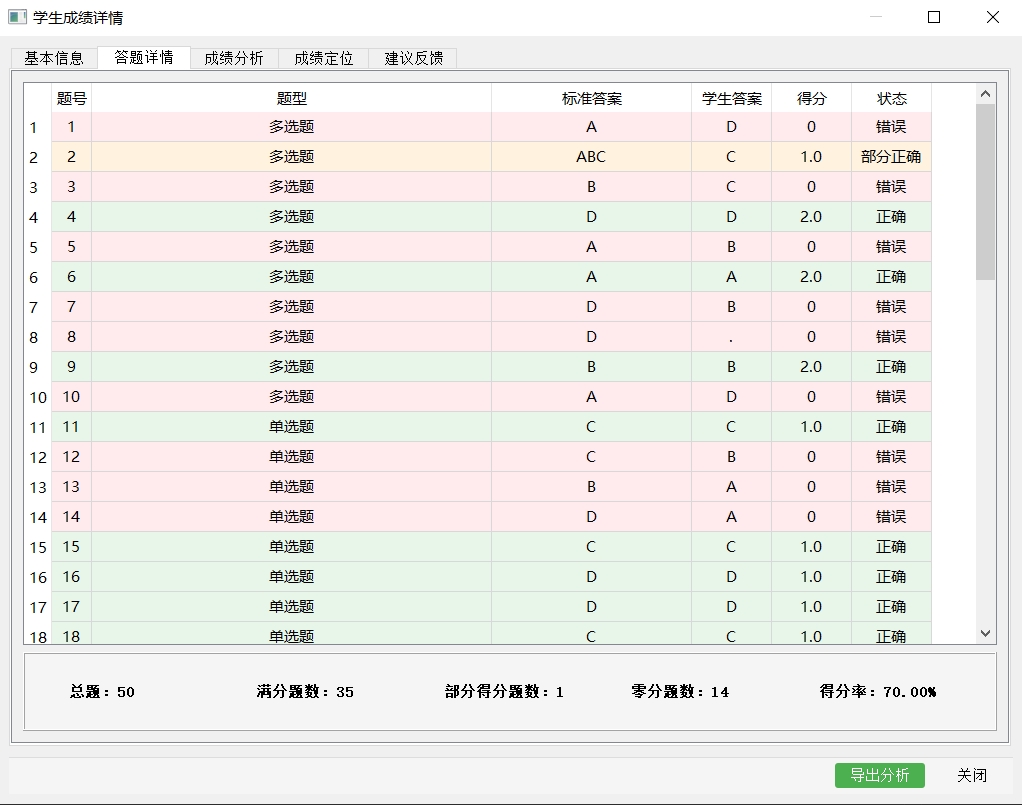Click scrollbar down arrow in table

tap(985, 633)
